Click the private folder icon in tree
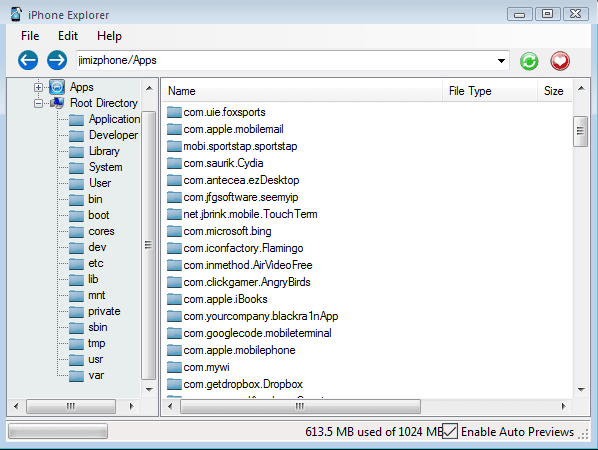This screenshot has height=450, width=598. pos(76,312)
